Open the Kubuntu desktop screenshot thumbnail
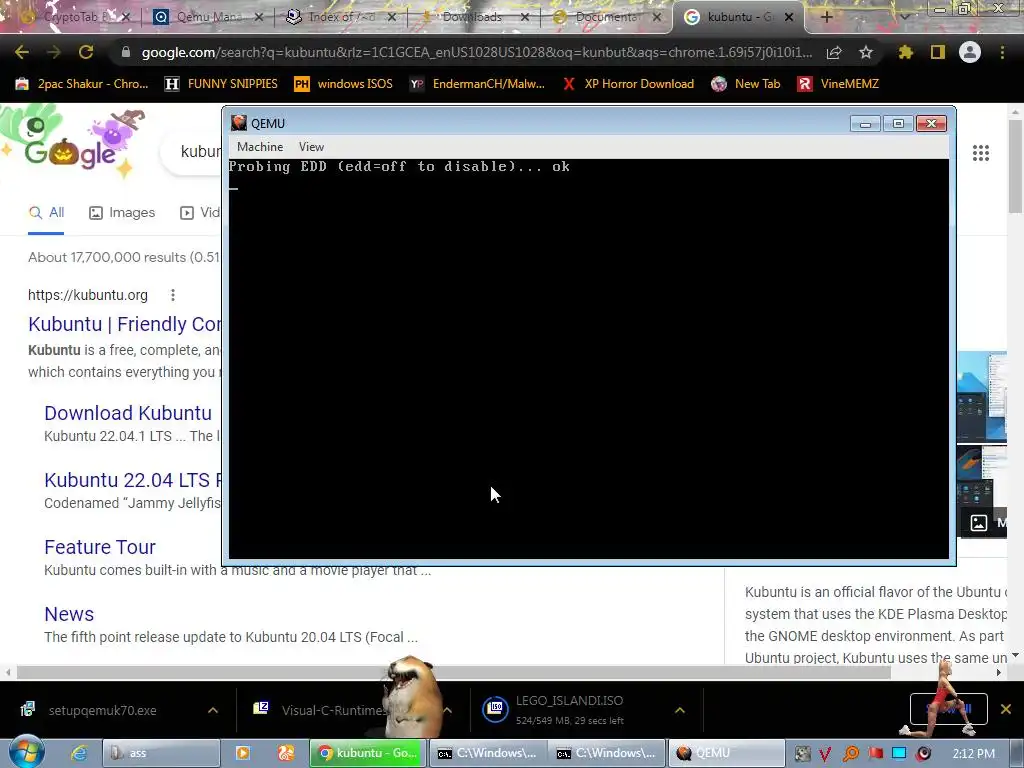Viewport: 1024px width, 768px height. (982, 395)
